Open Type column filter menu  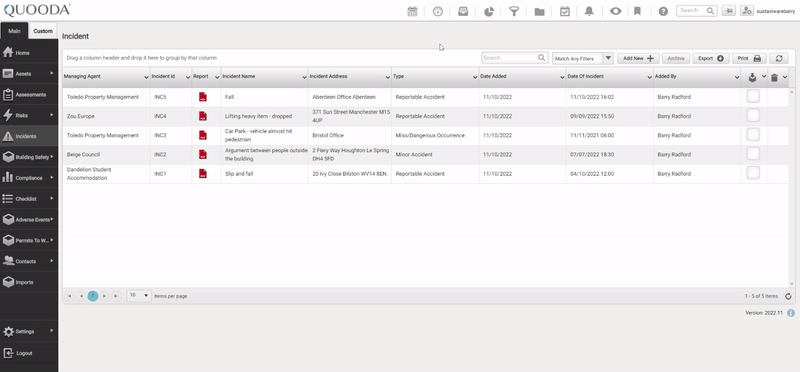pos(475,78)
